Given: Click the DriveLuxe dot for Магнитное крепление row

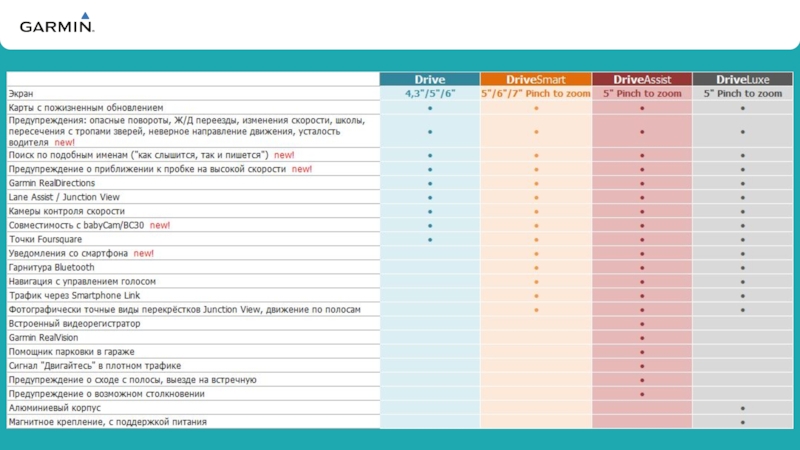Looking at the screenshot, I should point(743,422).
